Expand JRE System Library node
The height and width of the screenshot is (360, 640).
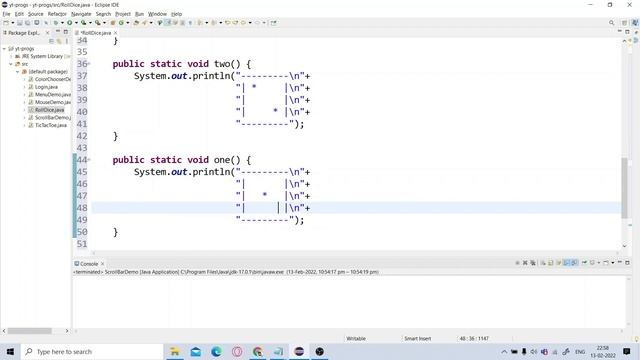tap(11, 56)
